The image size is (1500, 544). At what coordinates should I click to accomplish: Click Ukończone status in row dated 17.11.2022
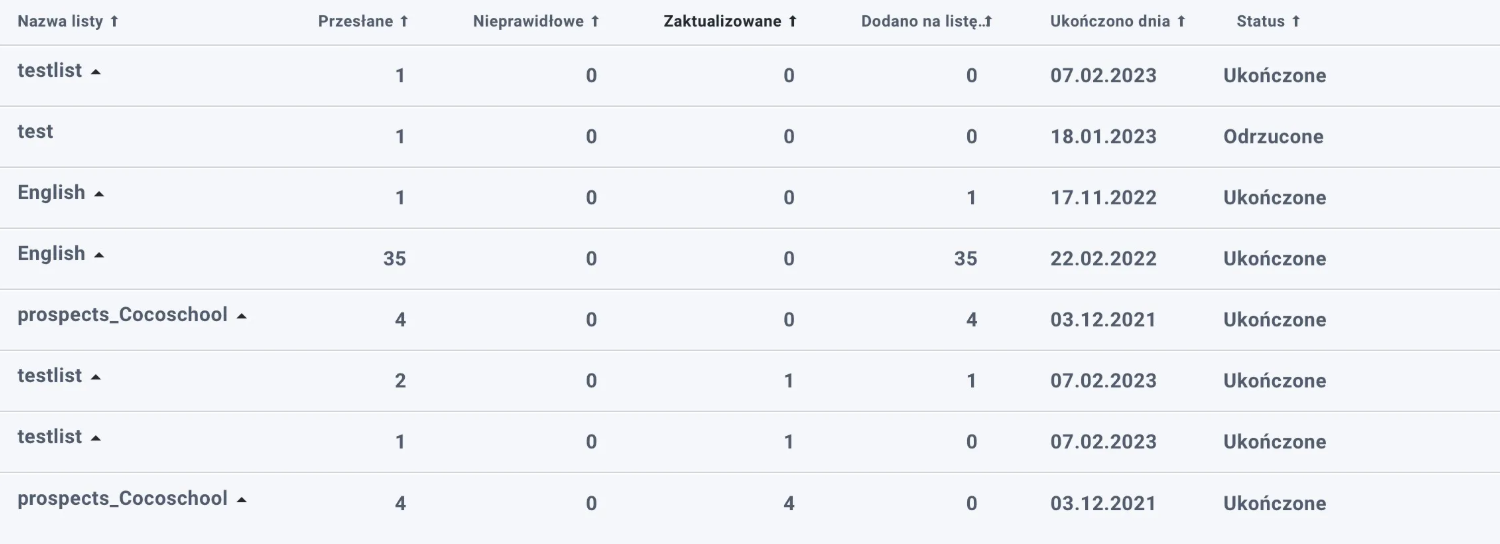coord(1274,198)
